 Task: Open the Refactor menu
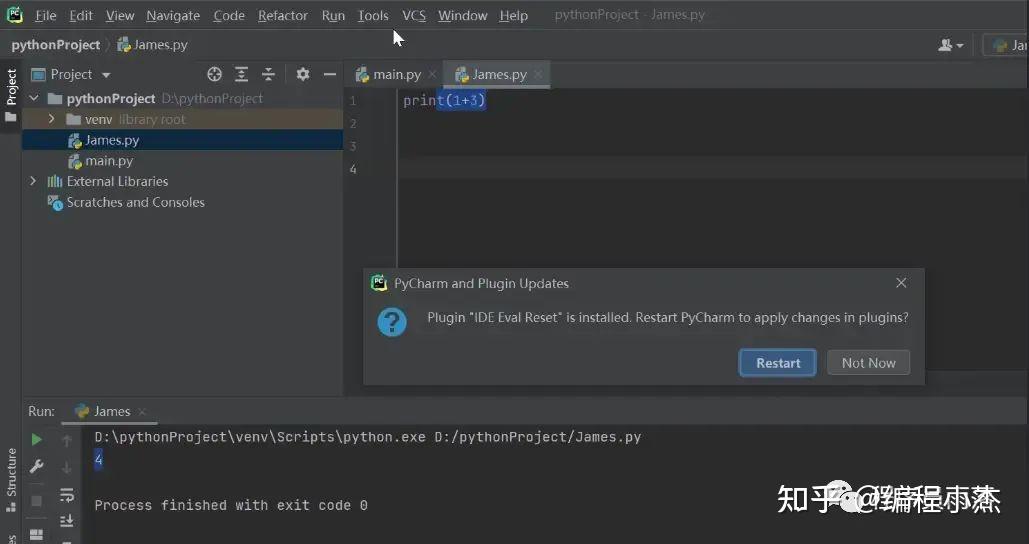(283, 15)
